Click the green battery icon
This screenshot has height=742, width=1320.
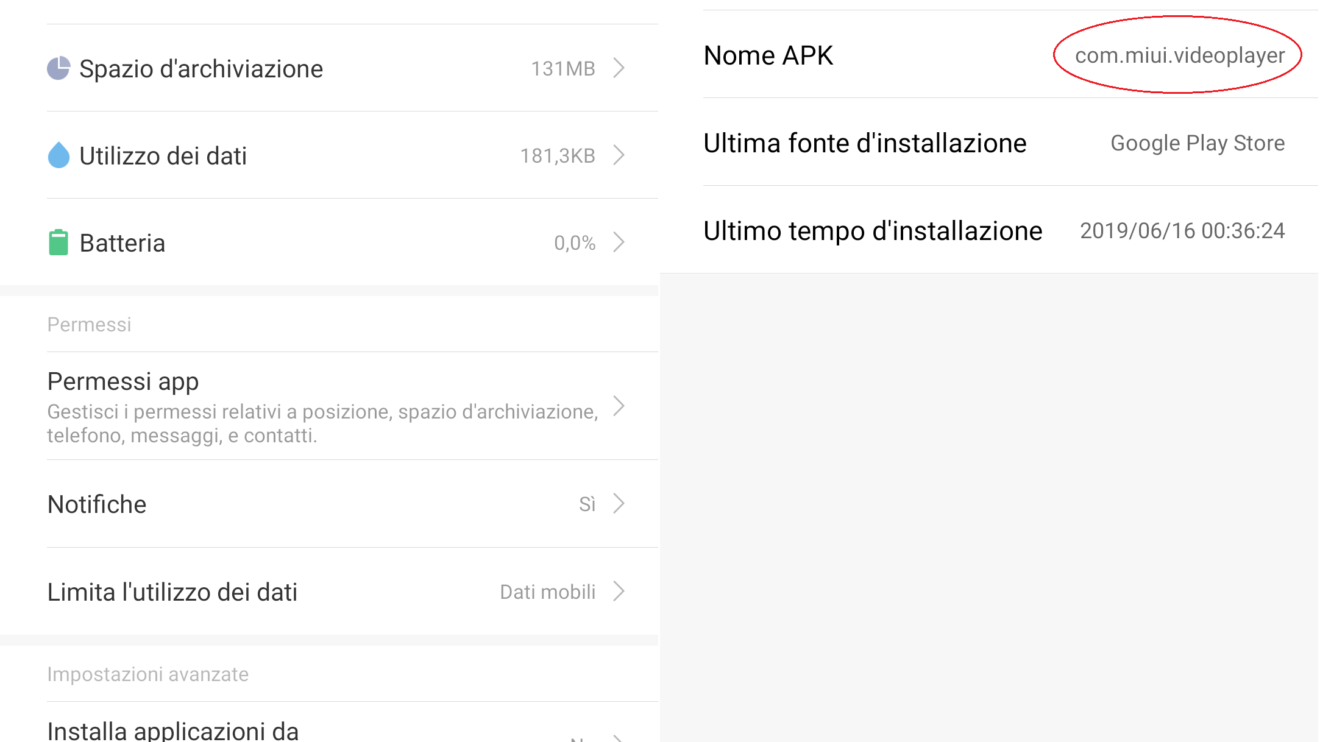[x=58, y=242]
